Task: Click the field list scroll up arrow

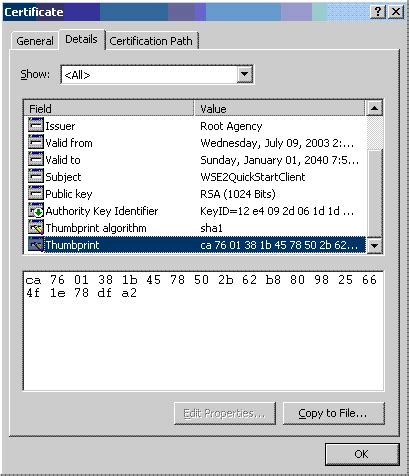Action: pyautogui.click(x=374, y=108)
